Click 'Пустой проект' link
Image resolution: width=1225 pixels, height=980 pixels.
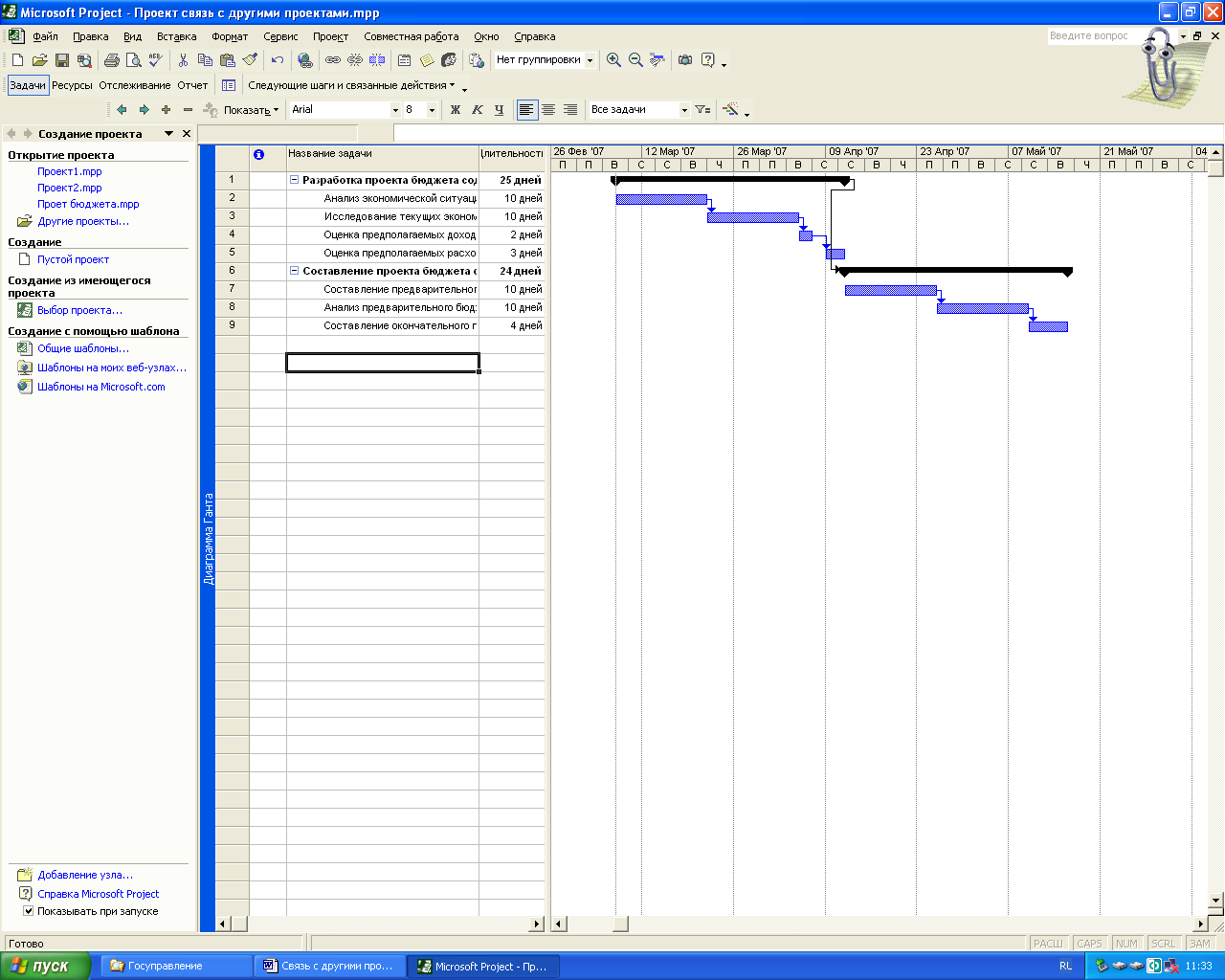click(x=73, y=259)
